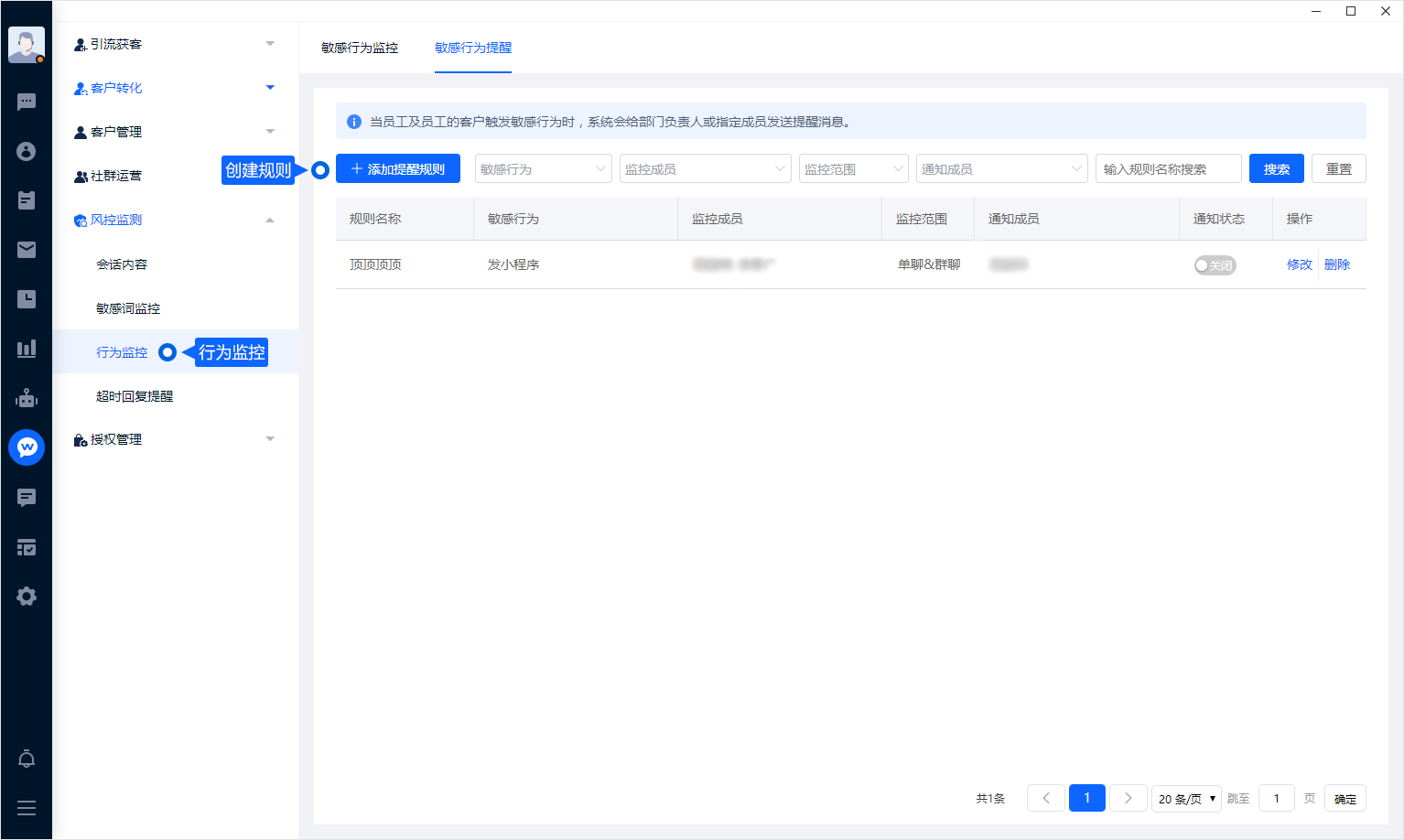Switch to the 敏感行为监控 tab
Screen dimensions: 1404x840
tap(360, 48)
